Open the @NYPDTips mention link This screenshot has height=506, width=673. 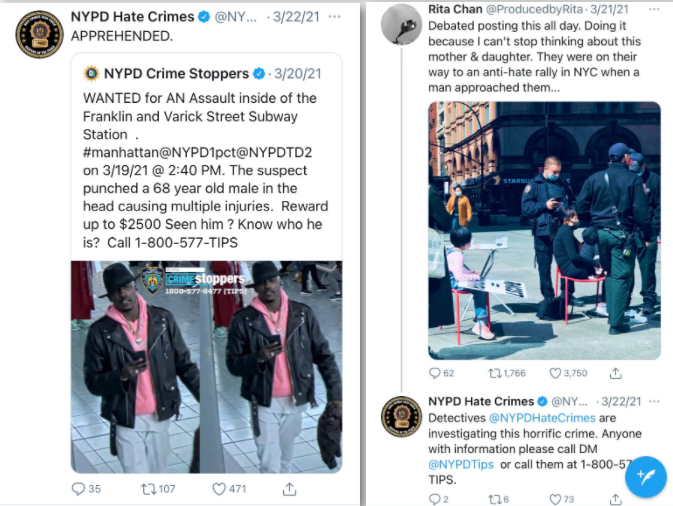461,464
